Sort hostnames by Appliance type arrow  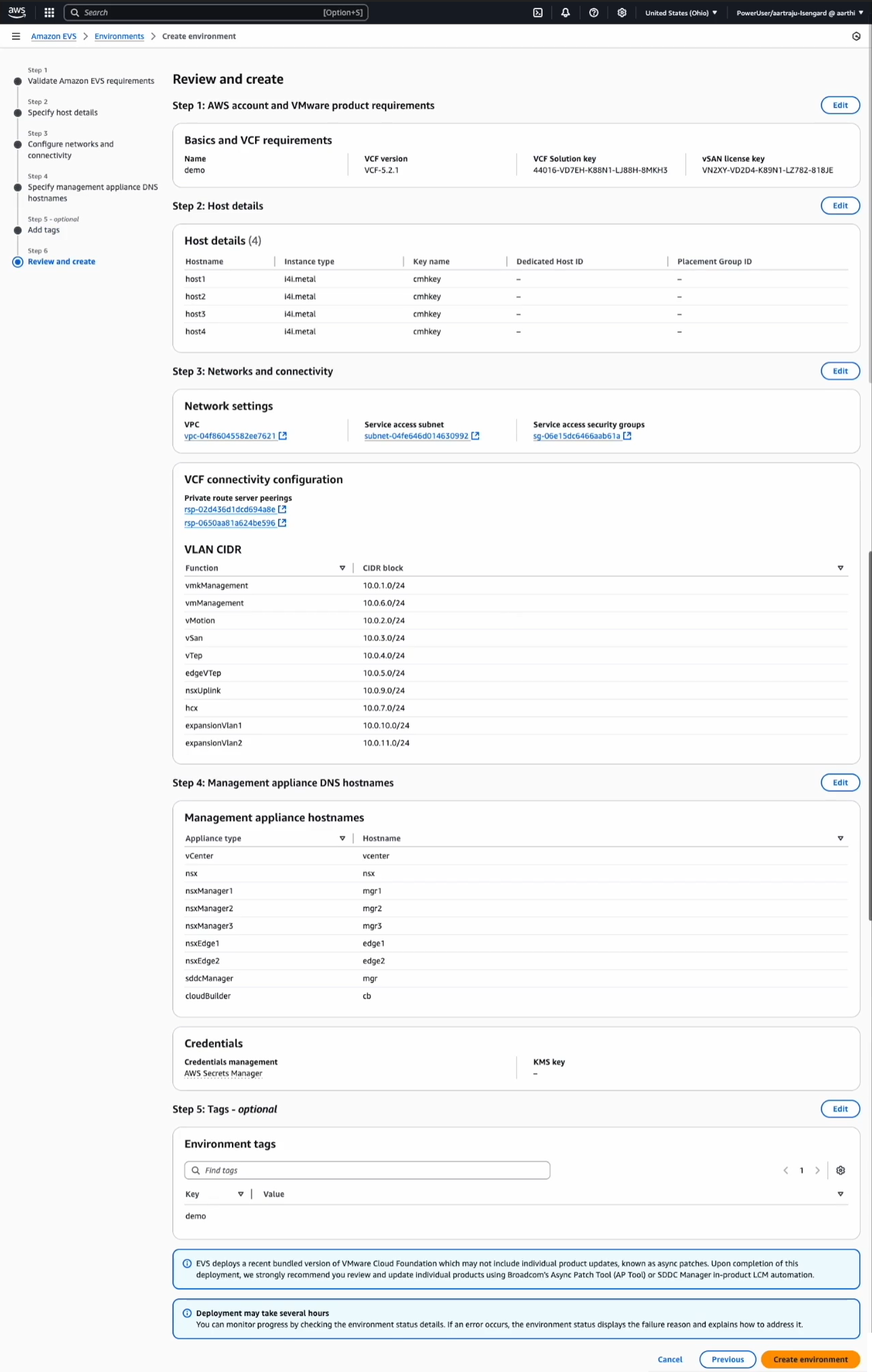coord(343,839)
